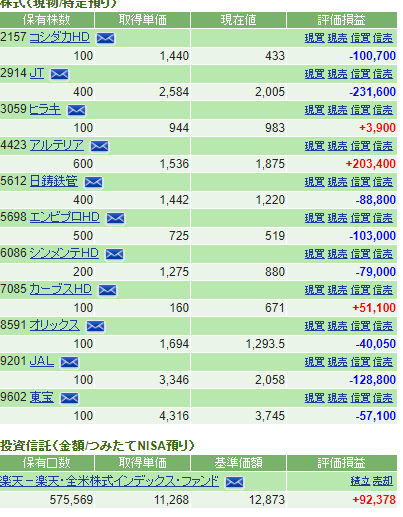Viewport: 403px width, 517px height.
Task: Click 信売 in the 東宝 row
Action: click(383, 398)
